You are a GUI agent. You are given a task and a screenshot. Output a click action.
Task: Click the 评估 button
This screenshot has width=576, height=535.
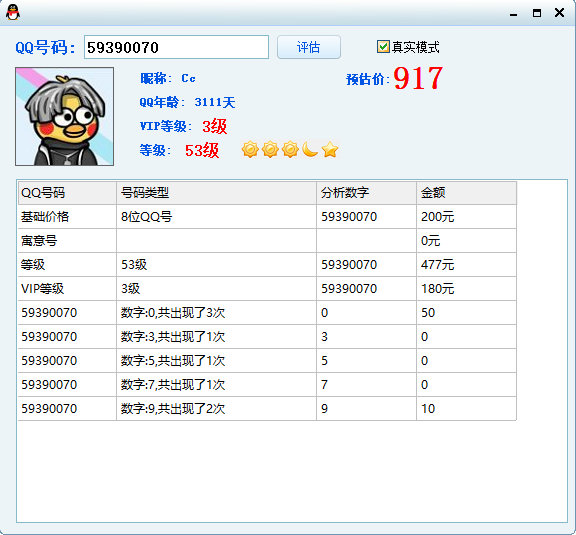click(x=309, y=47)
